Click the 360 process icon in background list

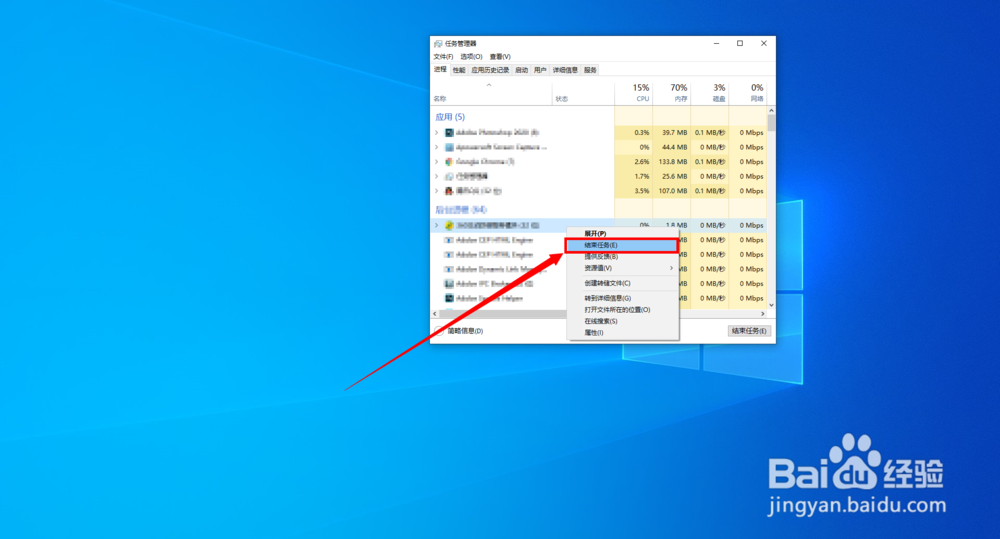coord(449,226)
